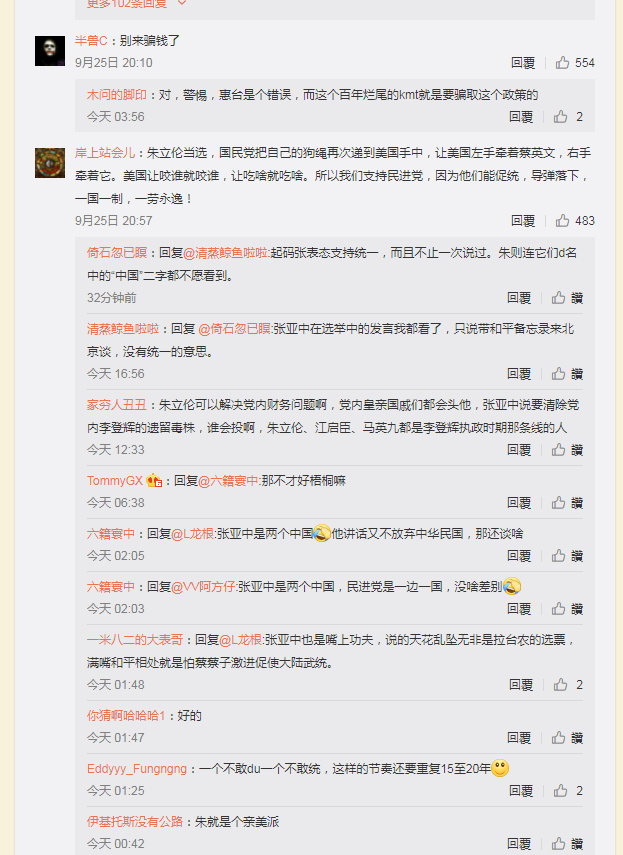Click TommyGX's membership badge icon

click(x=154, y=480)
